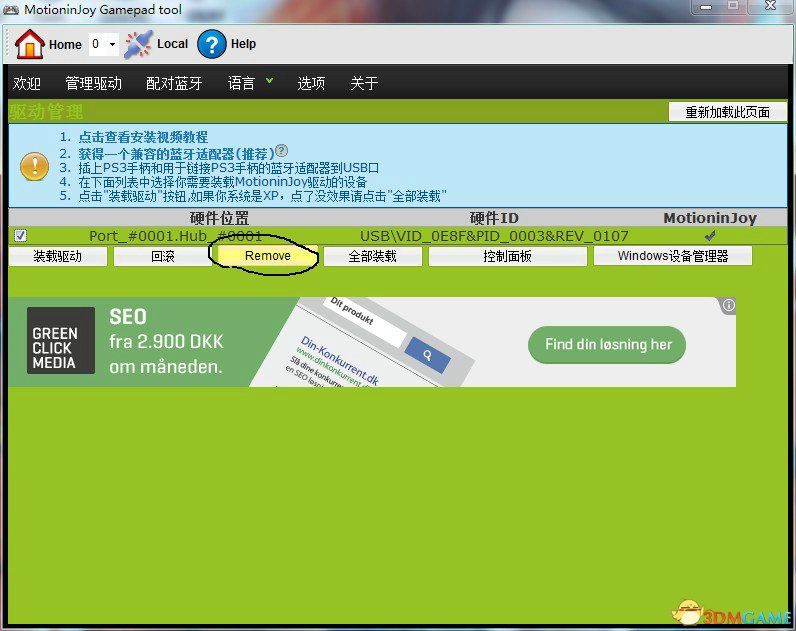The width and height of the screenshot is (796, 631).
Task: Click the 装载驱动 load driver button
Action: pyautogui.click(x=57, y=256)
